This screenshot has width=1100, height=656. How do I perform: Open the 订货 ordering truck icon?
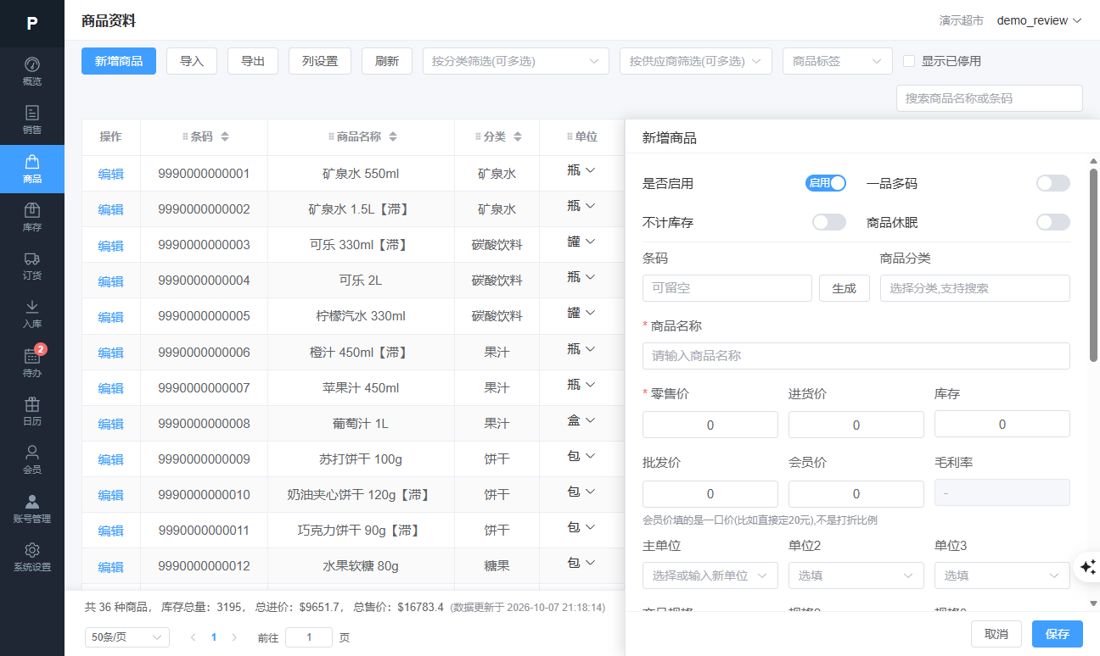32,266
